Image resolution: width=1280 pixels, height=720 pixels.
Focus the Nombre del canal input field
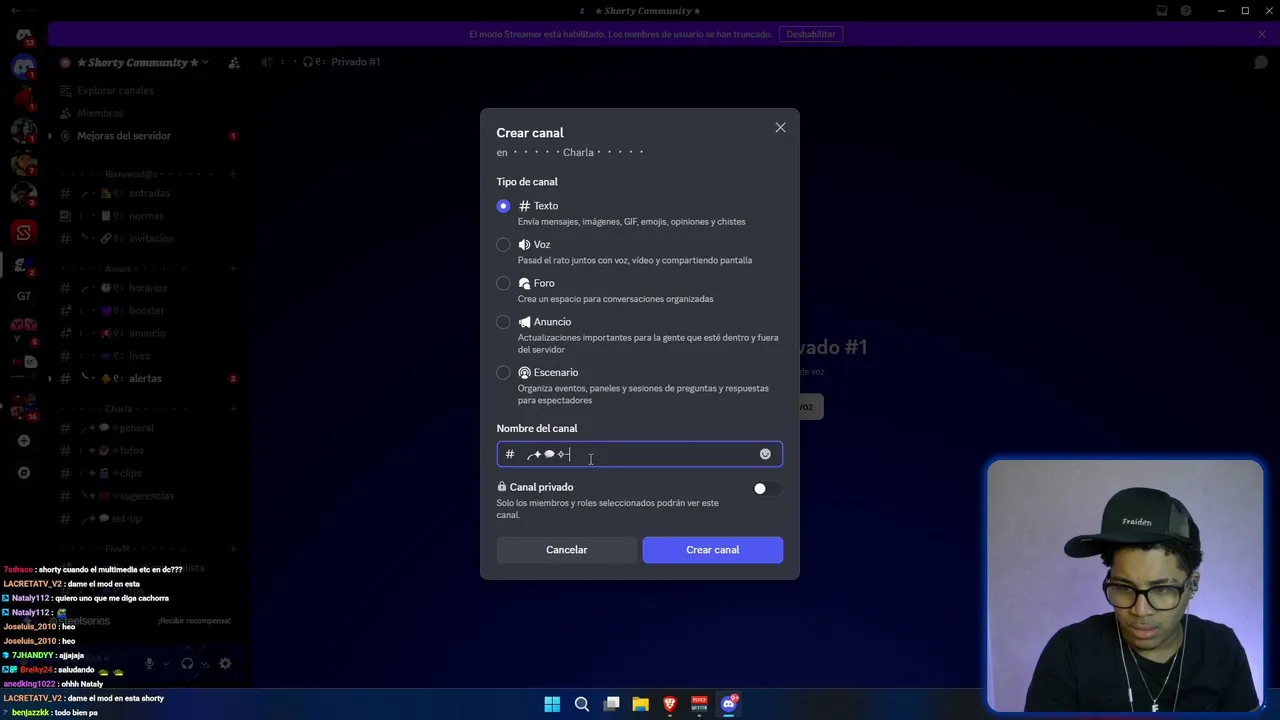640,455
